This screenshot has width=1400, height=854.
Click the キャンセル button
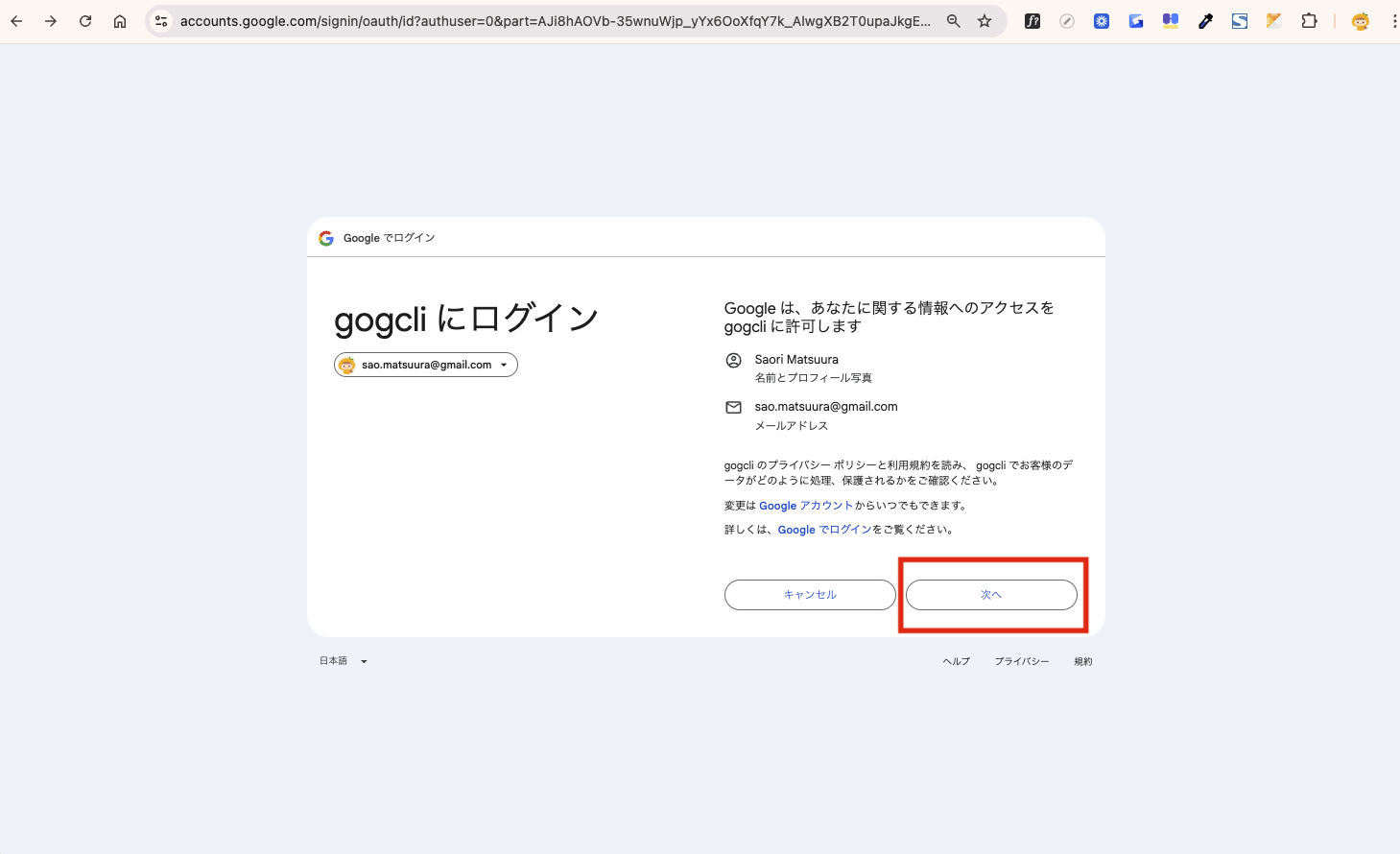[x=810, y=595]
